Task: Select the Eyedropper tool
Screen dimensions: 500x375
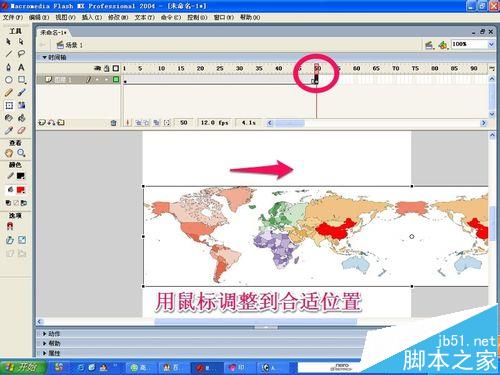Action: coord(9,131)
